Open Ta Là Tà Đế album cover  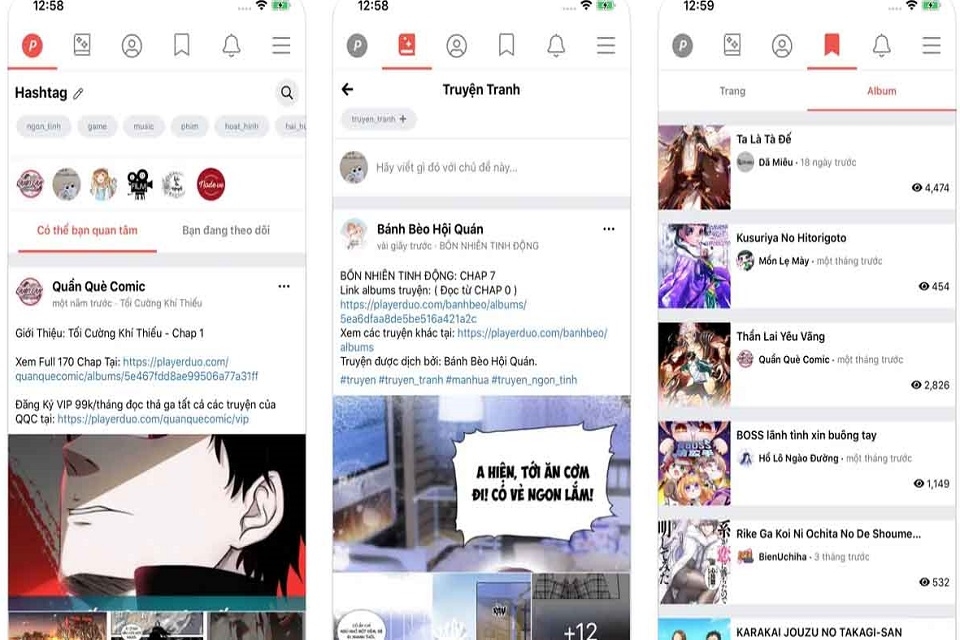coord(694,167)
